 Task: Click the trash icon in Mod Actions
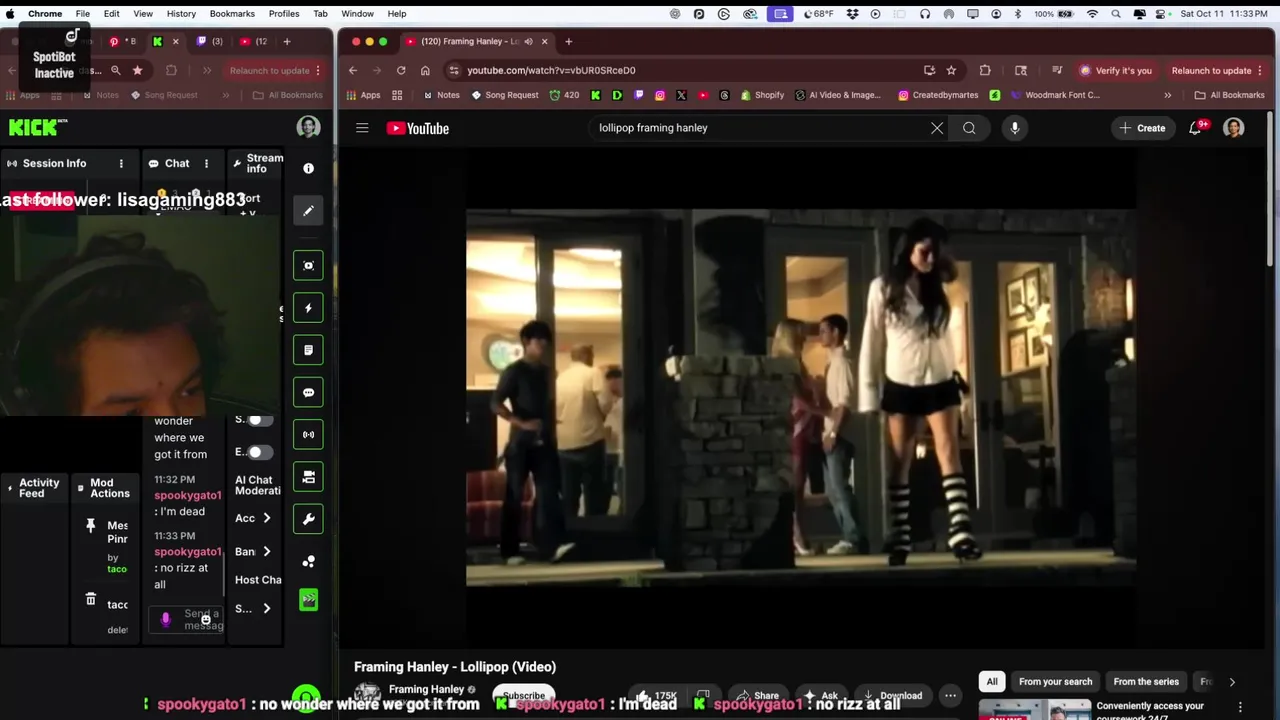(x=90, y=599)
